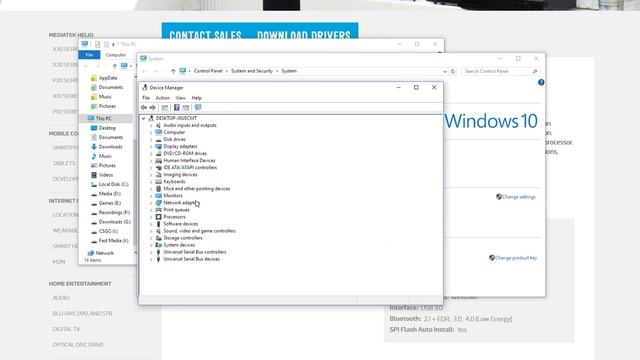640x360 pixels.
Task: Click the Scan for hardware changes monitor icon
Action: coord(198,107)
